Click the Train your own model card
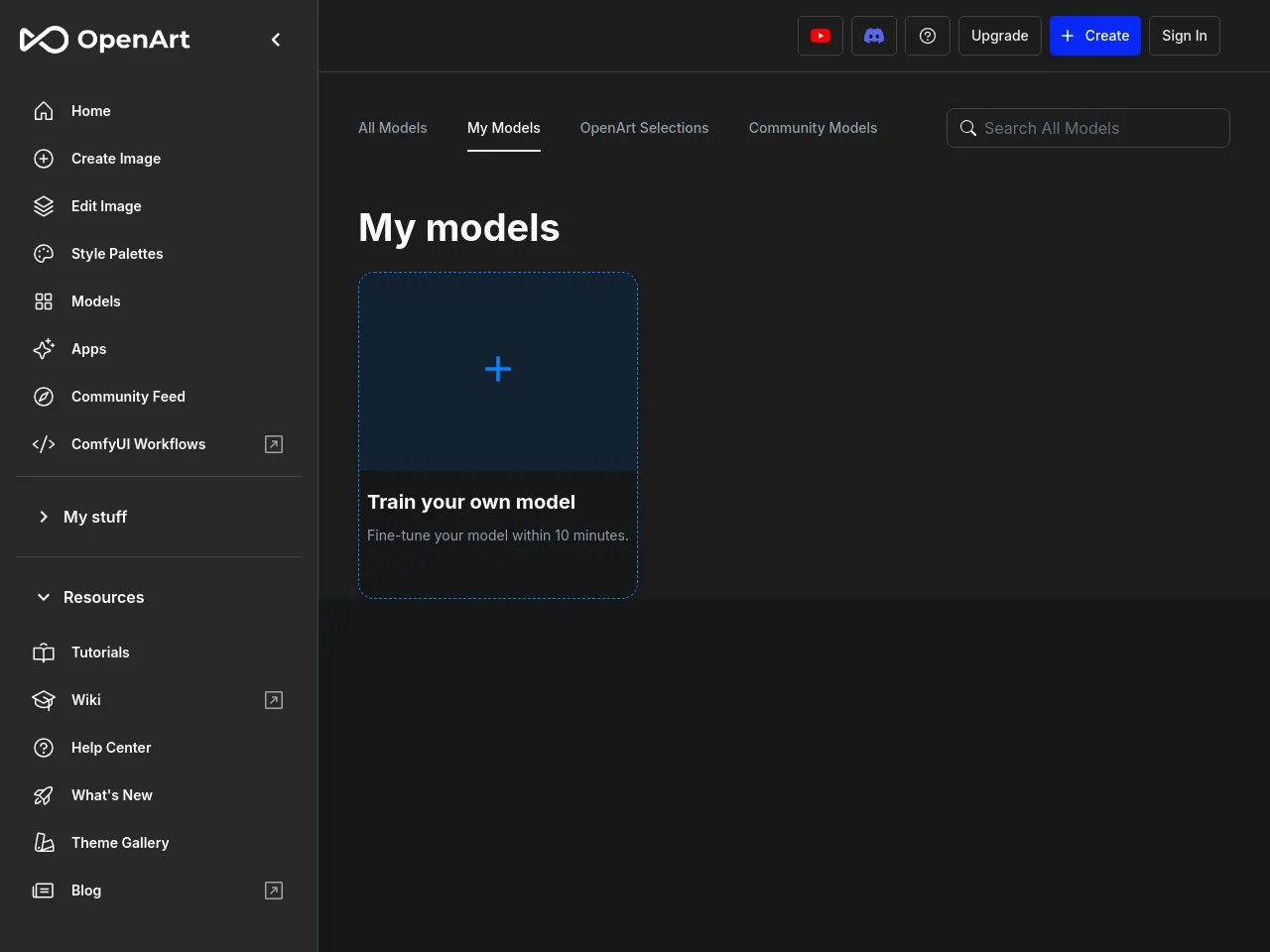The height and width of the screenshot is (952, 1270). [497, 434]
